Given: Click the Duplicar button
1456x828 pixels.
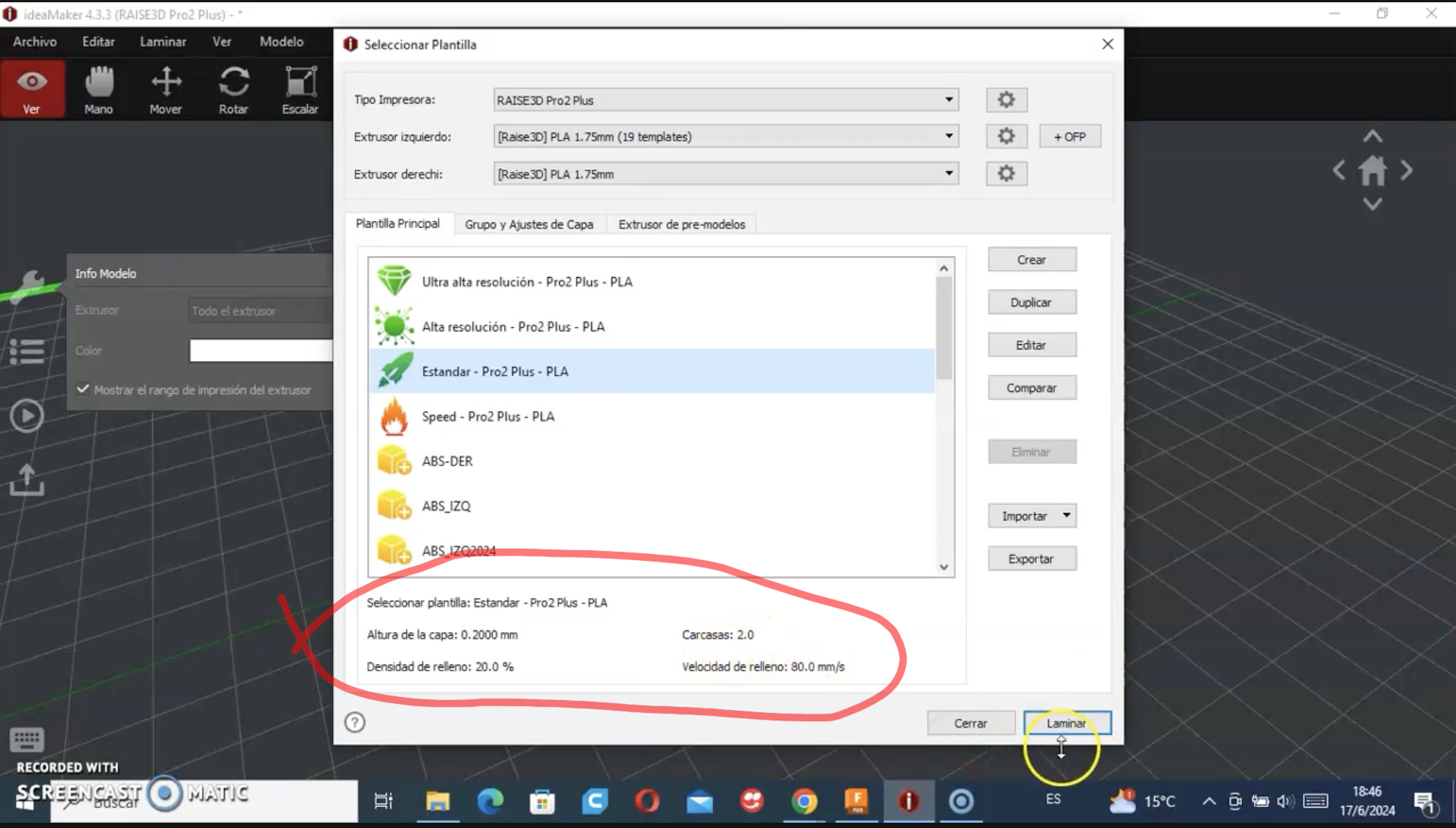Looking at the screenshot, I should pos(1031,302).
